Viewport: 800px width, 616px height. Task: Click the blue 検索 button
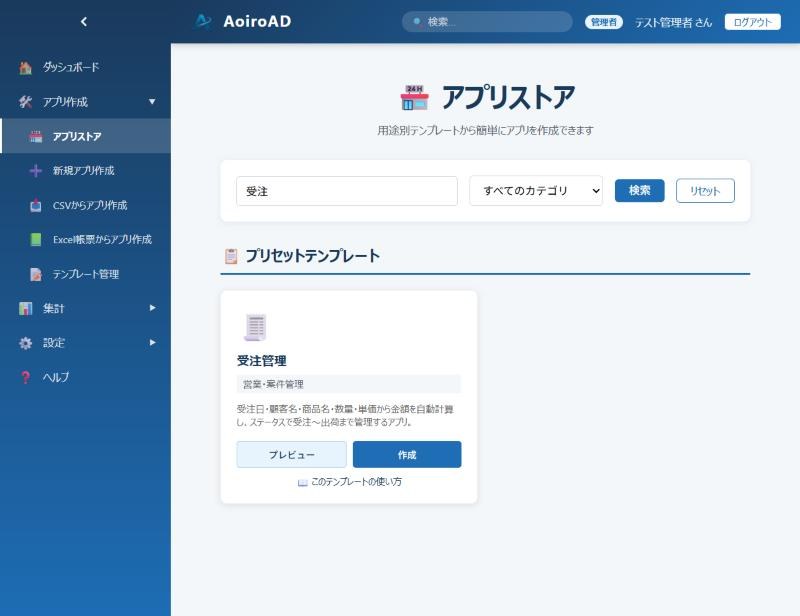tap(639, 190)
